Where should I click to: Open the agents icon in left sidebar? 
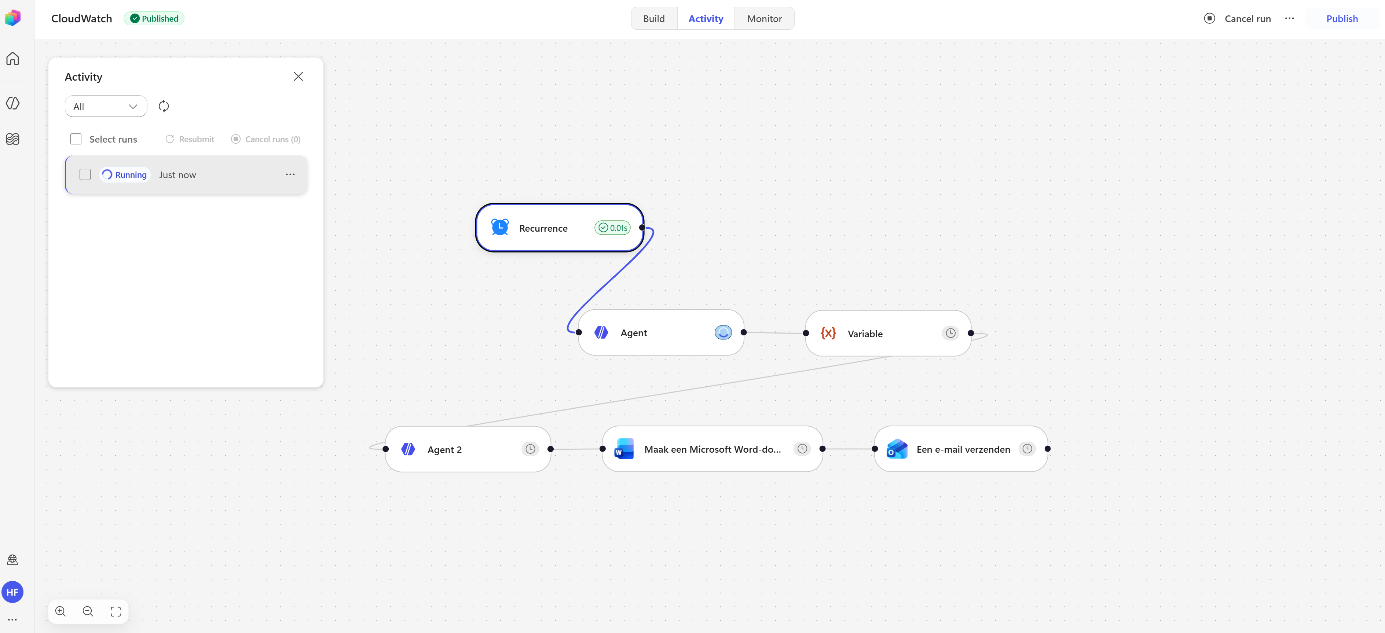[13, 103]
